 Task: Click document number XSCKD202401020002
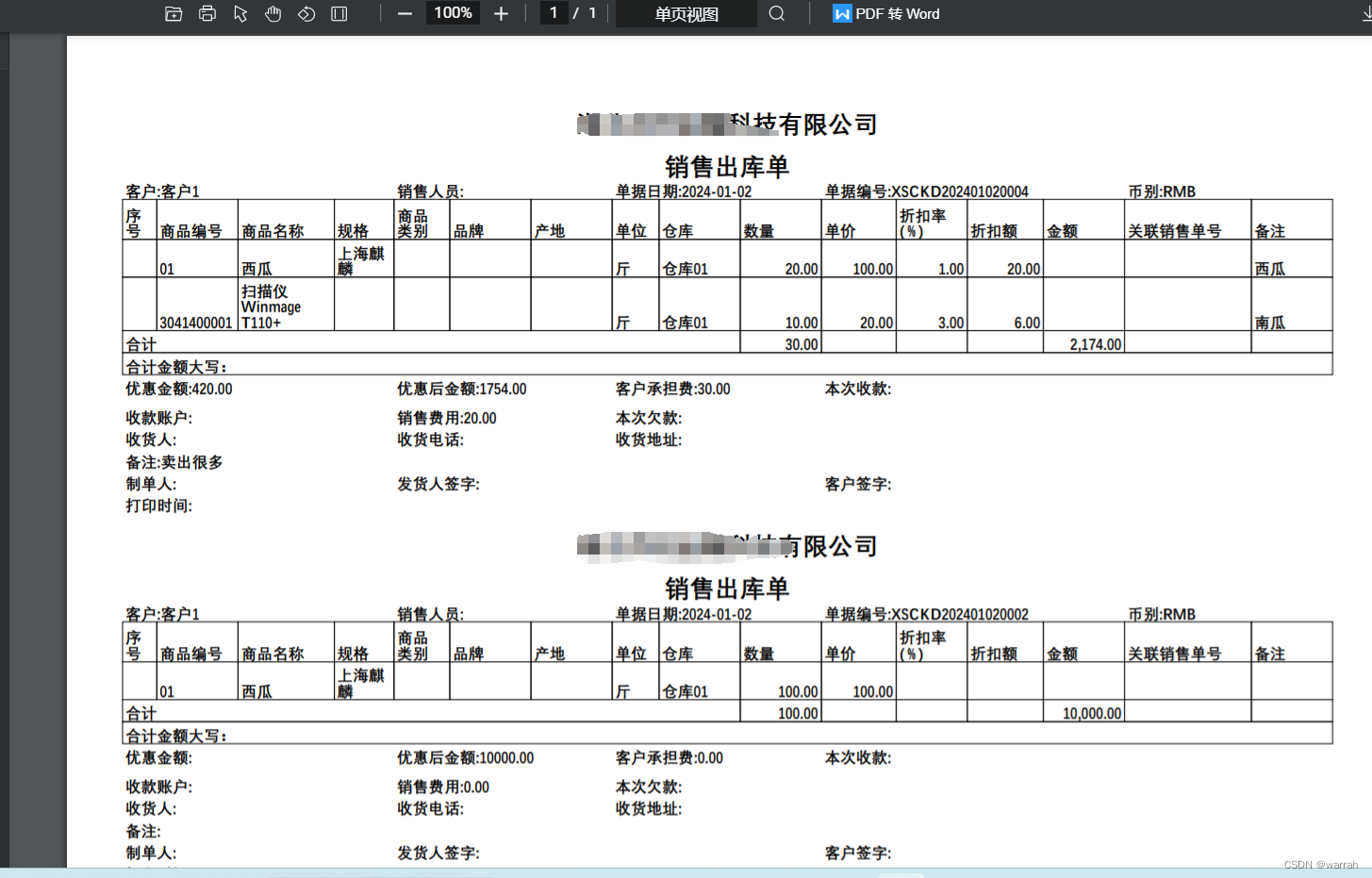tap(960, 614)
